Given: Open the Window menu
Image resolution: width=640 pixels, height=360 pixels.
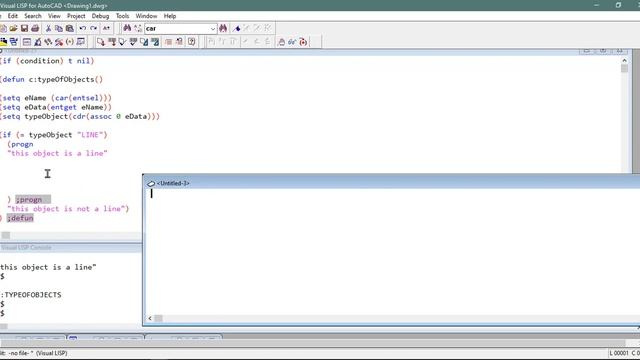Looking at the screenshot, I should pyautogui.click(x=146, y=16).
